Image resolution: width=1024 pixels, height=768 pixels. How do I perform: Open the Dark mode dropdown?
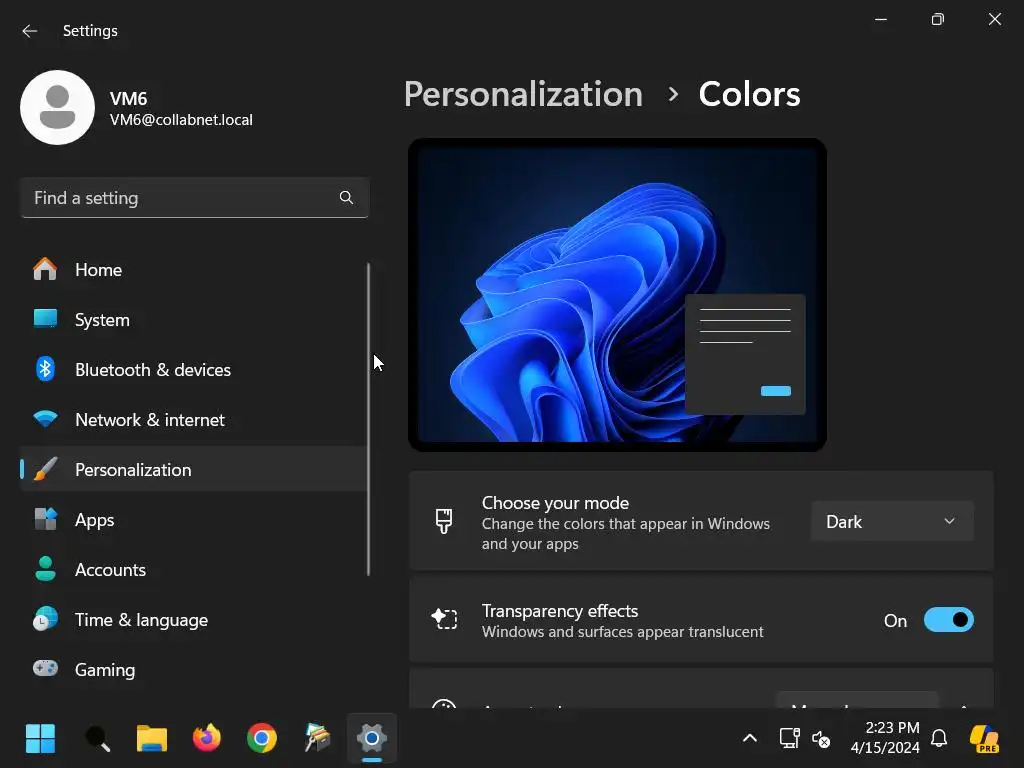(x=892, y=521)
